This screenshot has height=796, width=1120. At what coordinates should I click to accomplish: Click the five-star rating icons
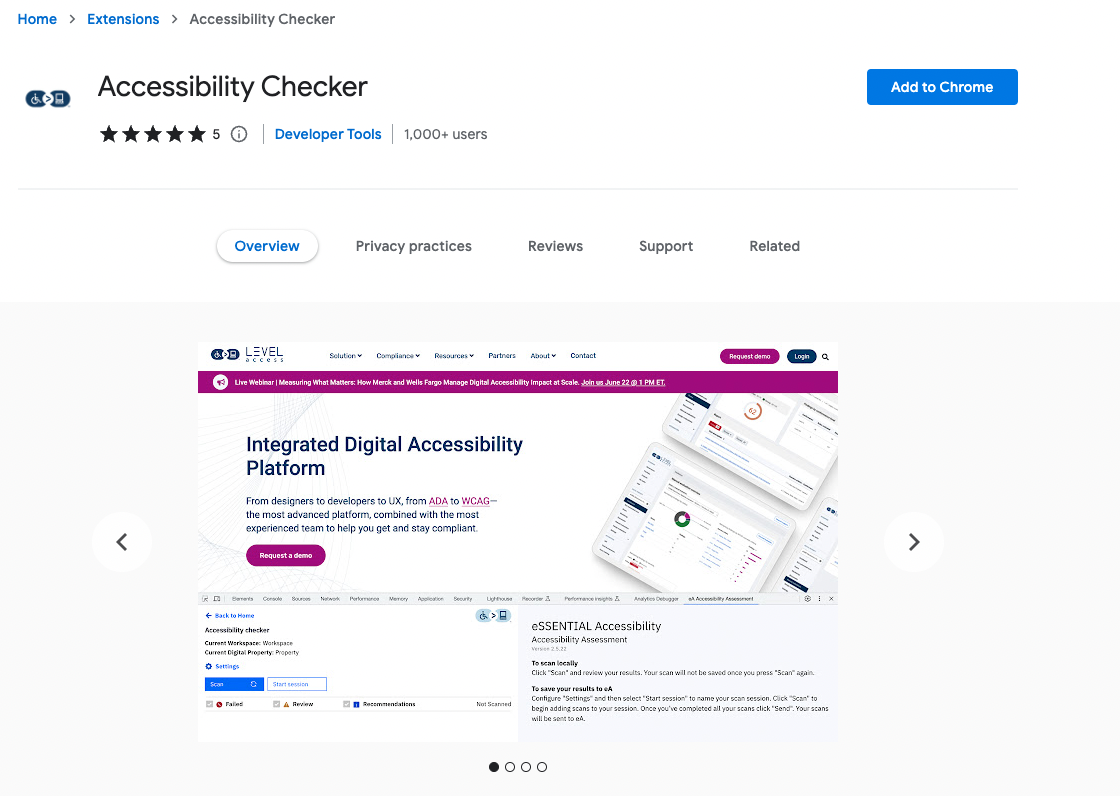click(x=153, y=134)
